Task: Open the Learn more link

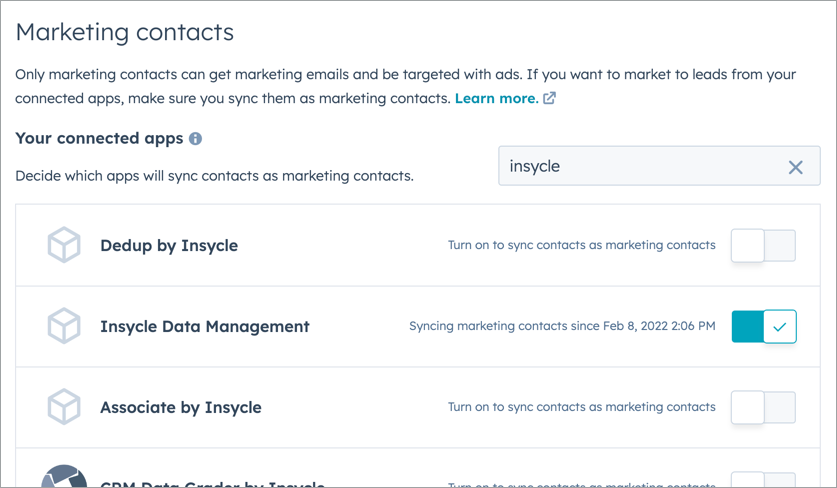Action: tap(496, 98)
